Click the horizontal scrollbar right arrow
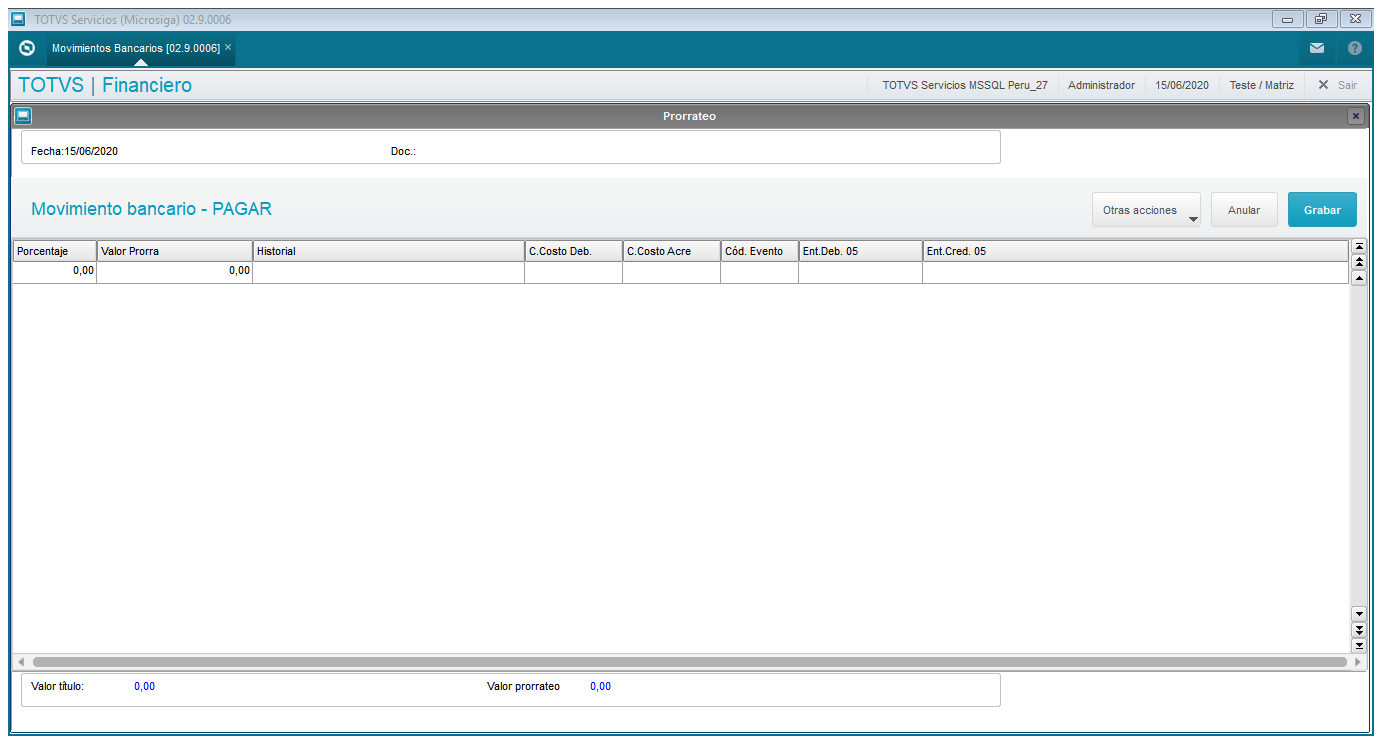Screen dimensions: 1382x744 [1357, 662]
